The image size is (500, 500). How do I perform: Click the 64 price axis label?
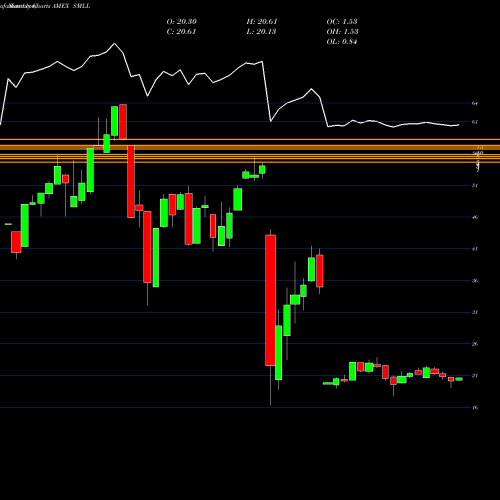[x=475, y=103]
